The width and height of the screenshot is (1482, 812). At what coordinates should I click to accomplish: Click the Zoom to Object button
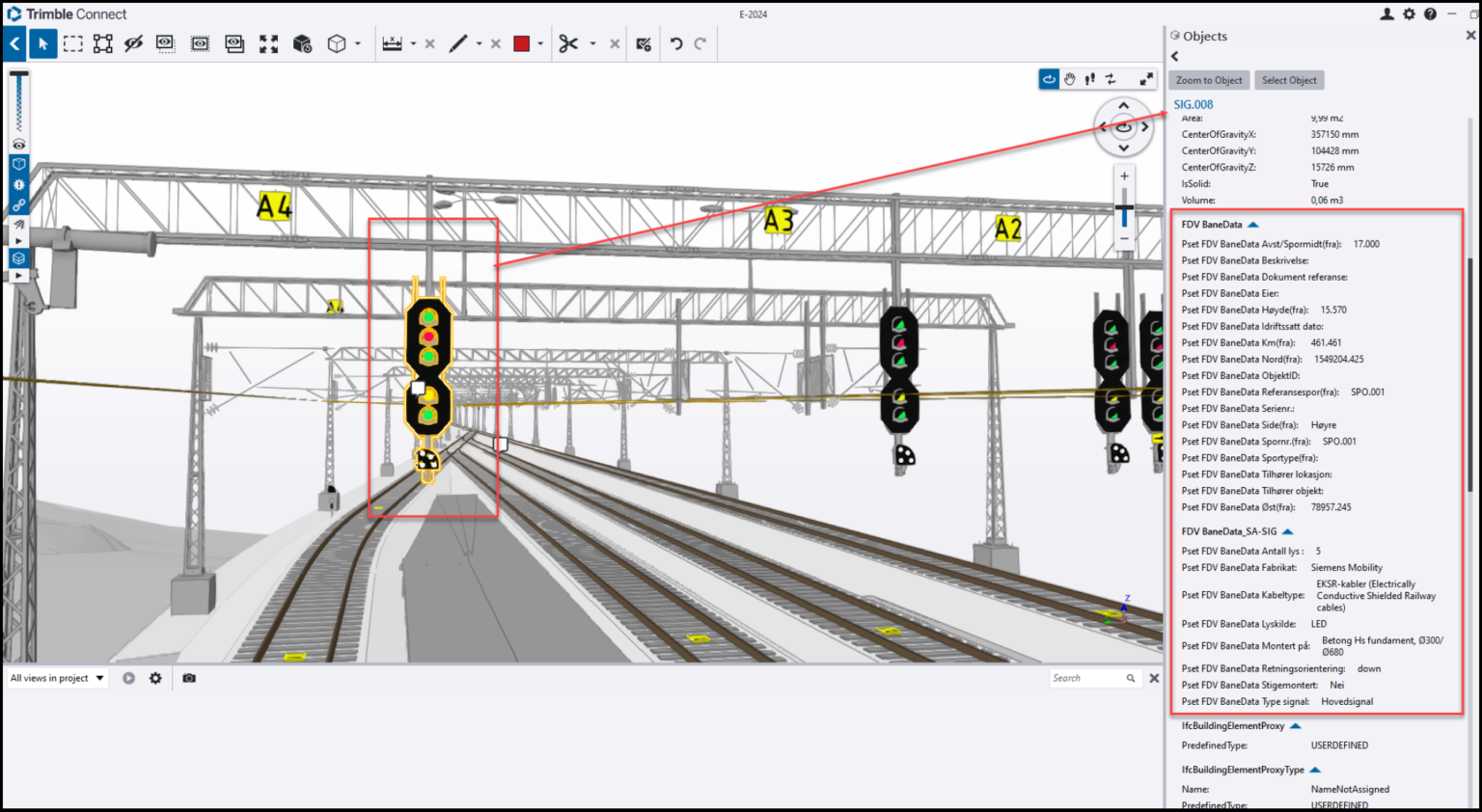click(1208, 80)
